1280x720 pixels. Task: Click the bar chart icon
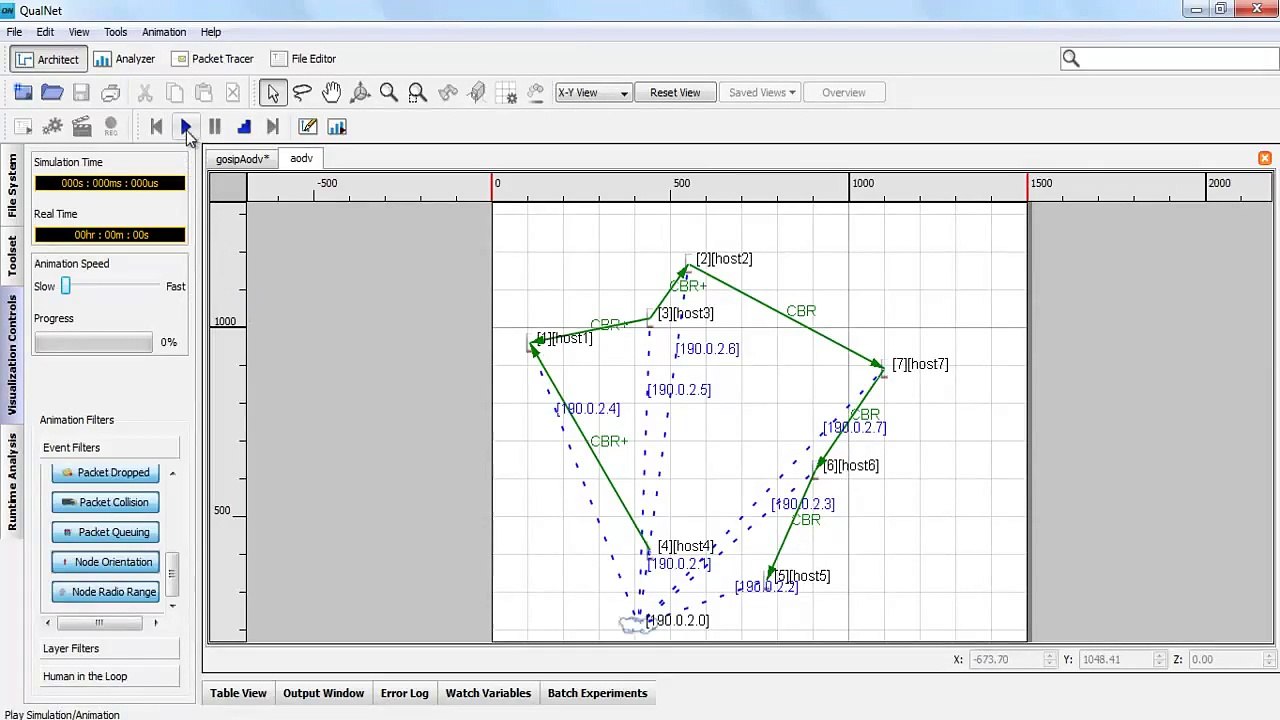337,127
